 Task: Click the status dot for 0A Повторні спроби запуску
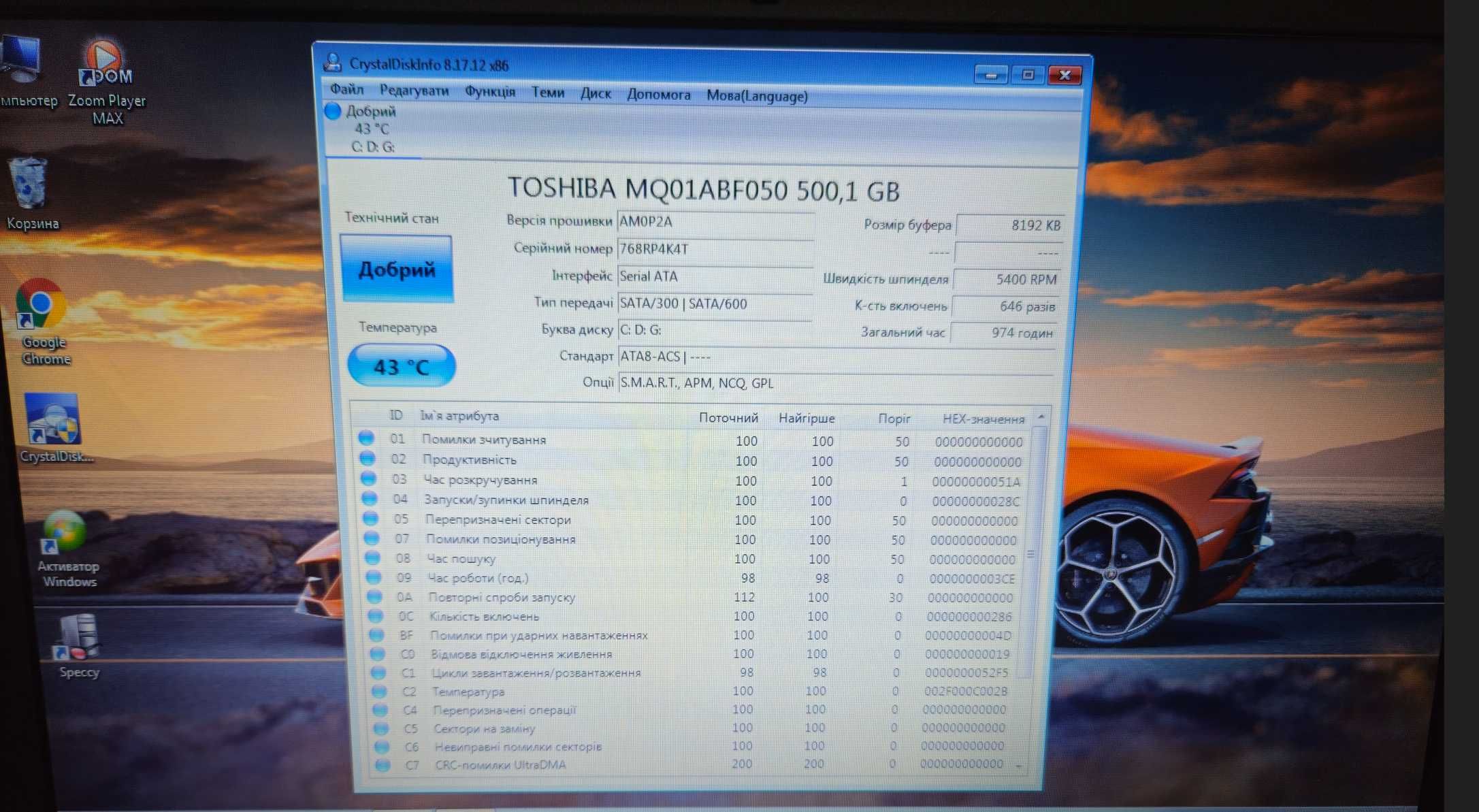[x=374, y=596]
